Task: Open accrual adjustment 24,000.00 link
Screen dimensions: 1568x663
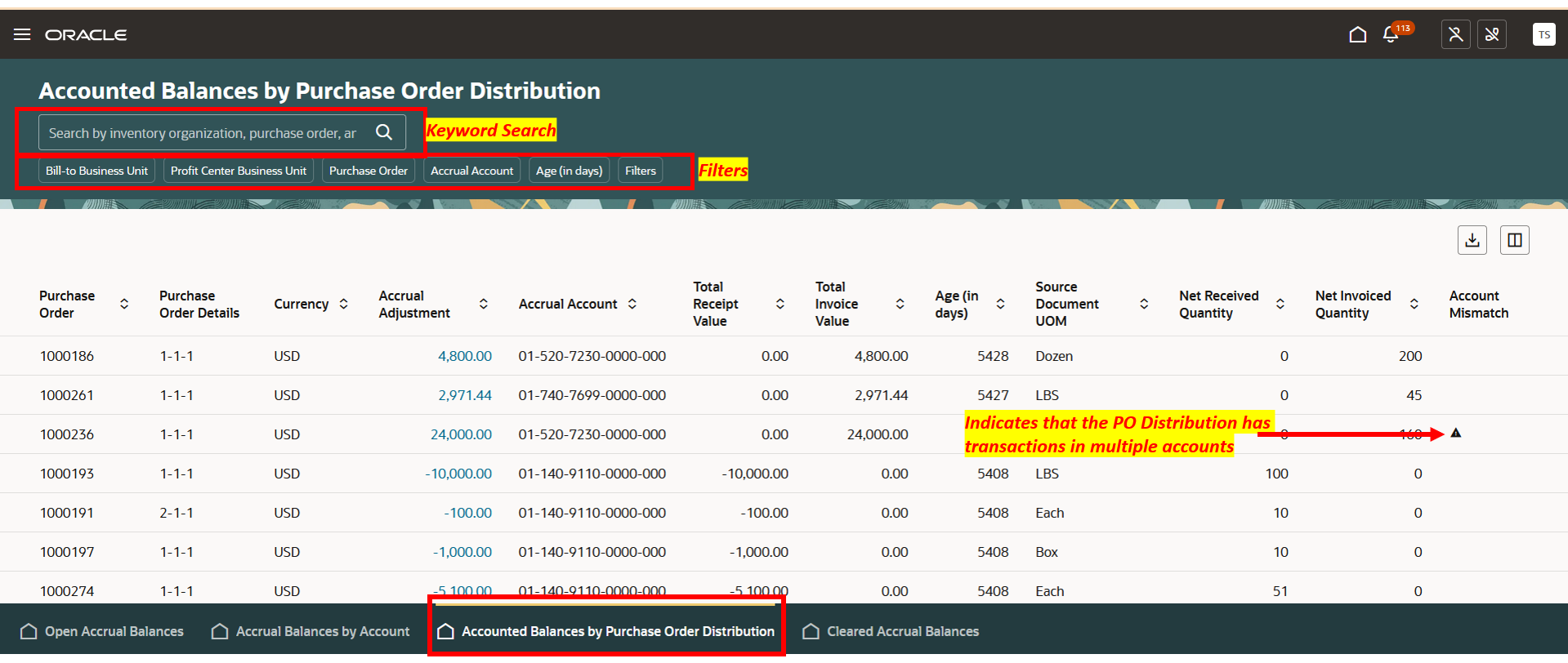Action: point(461,434)
